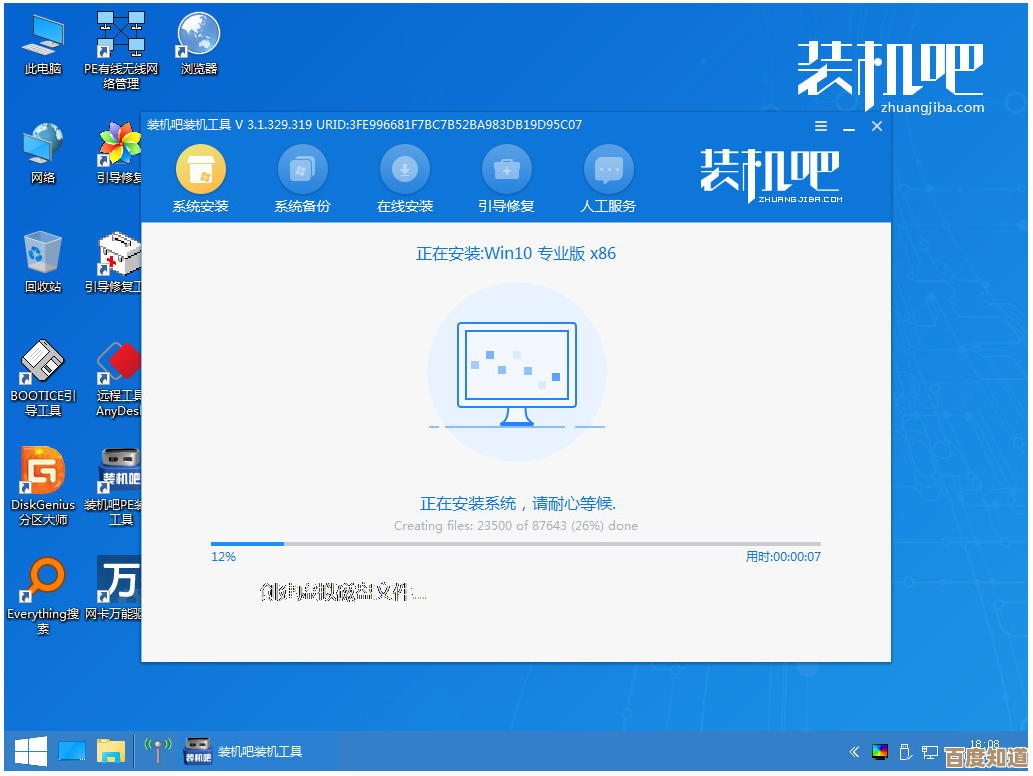Expand hidden system tray icons chevron
Screen dimensions: 1033x776
(854, 752)
